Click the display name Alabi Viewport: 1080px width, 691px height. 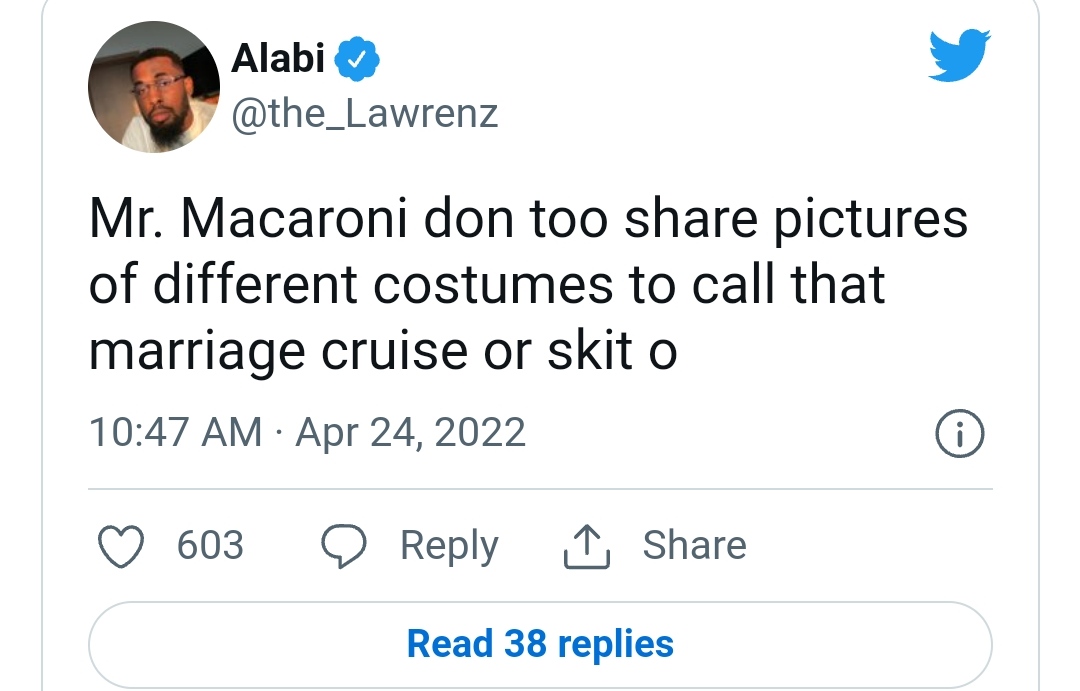[278, 60]
